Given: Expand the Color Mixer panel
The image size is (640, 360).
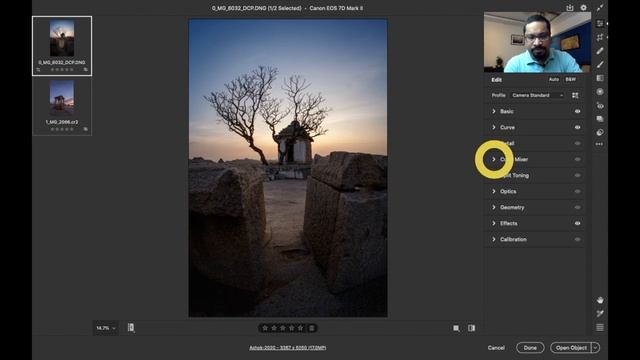Looking at the screenshot, I should click(494, 159).
